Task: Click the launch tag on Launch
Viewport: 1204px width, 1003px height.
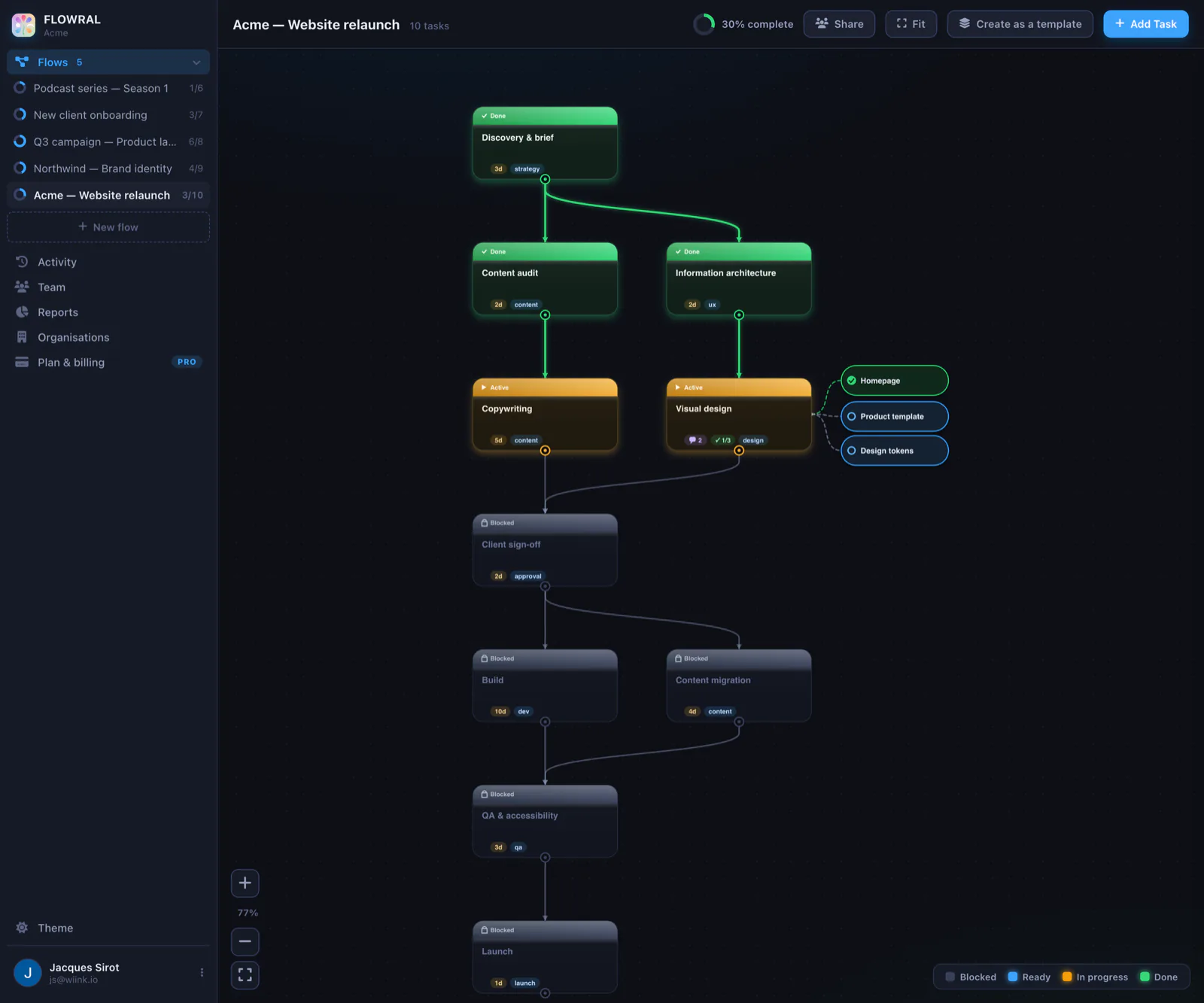Action: pos(524,983)
